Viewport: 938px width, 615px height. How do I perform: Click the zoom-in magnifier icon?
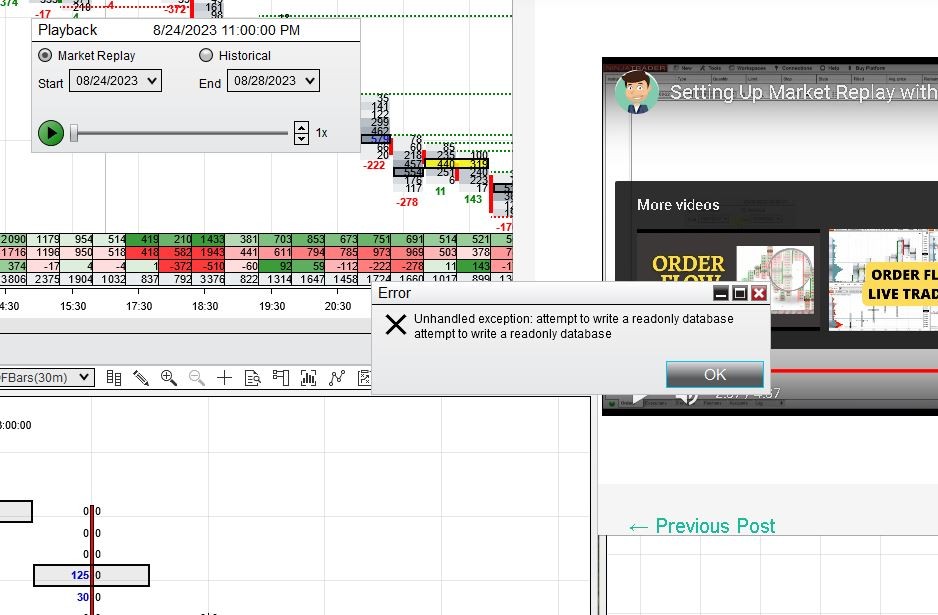[x=168, y=378]
